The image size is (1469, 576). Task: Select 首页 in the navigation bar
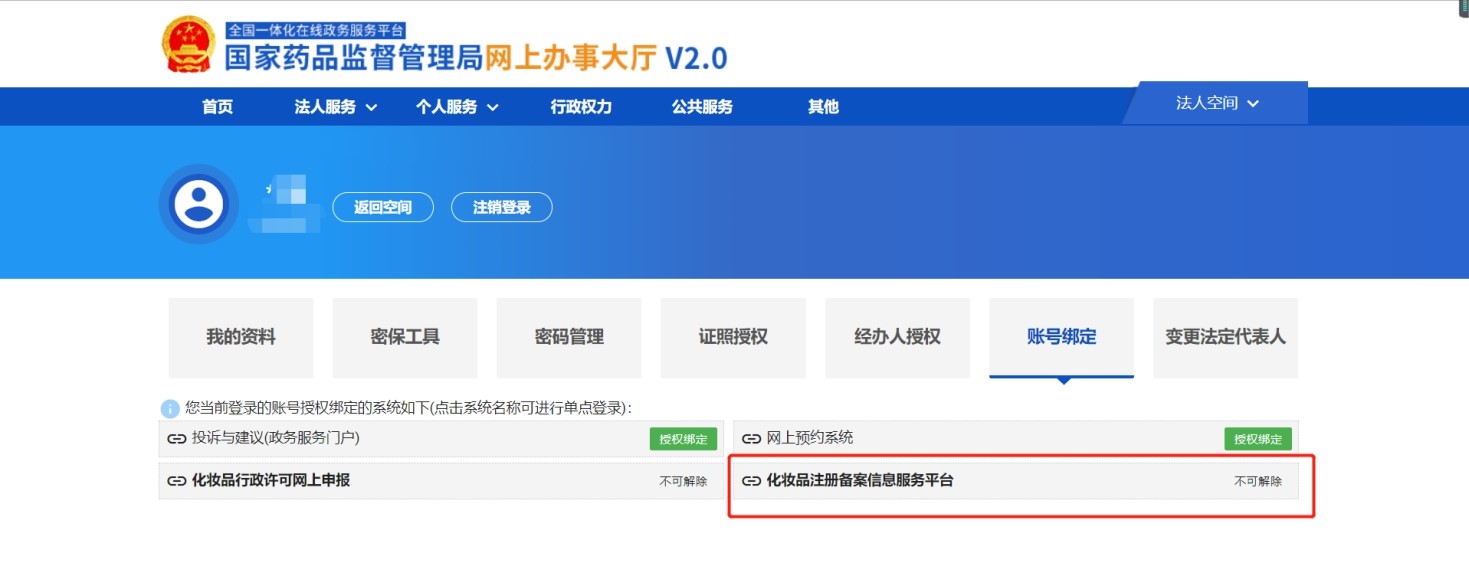217,105
